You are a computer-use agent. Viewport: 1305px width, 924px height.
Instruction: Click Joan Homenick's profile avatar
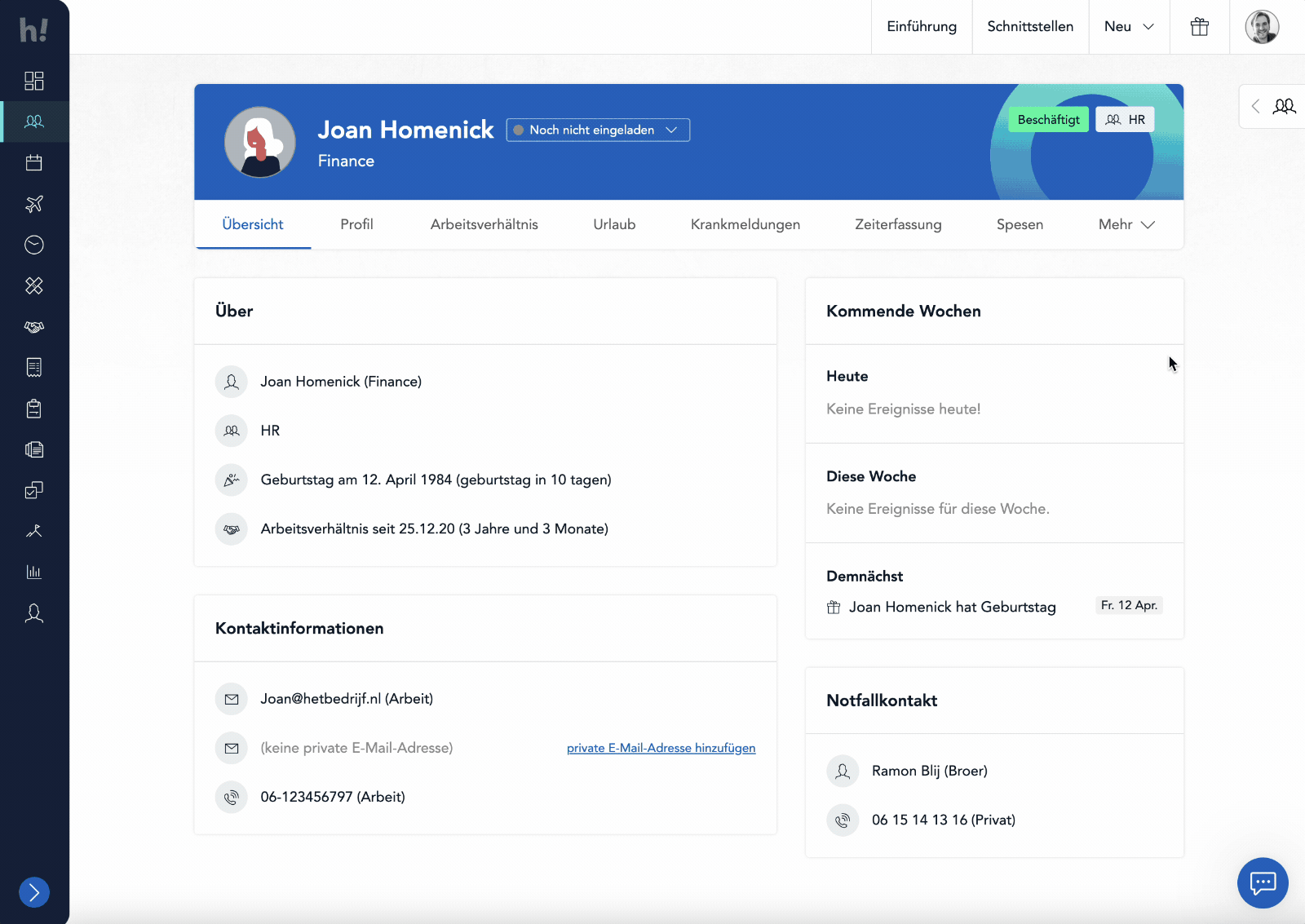click(x=260, y=143)
